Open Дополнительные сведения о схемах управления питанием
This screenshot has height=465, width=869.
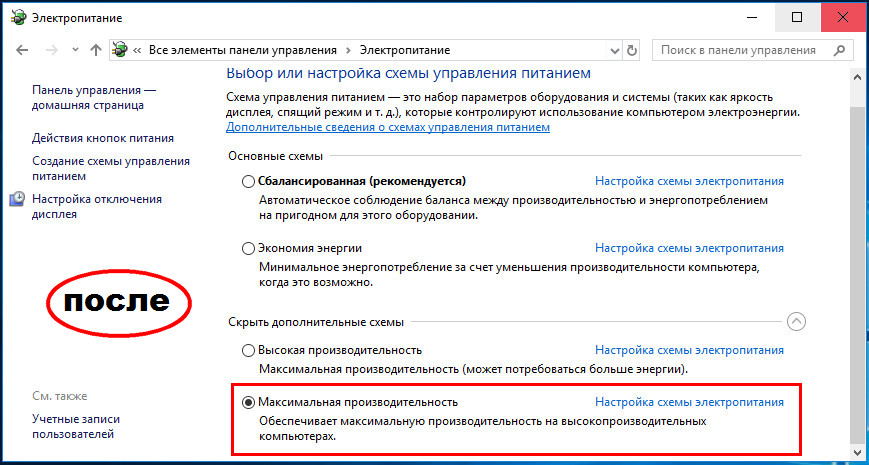(x=388, y=127)
